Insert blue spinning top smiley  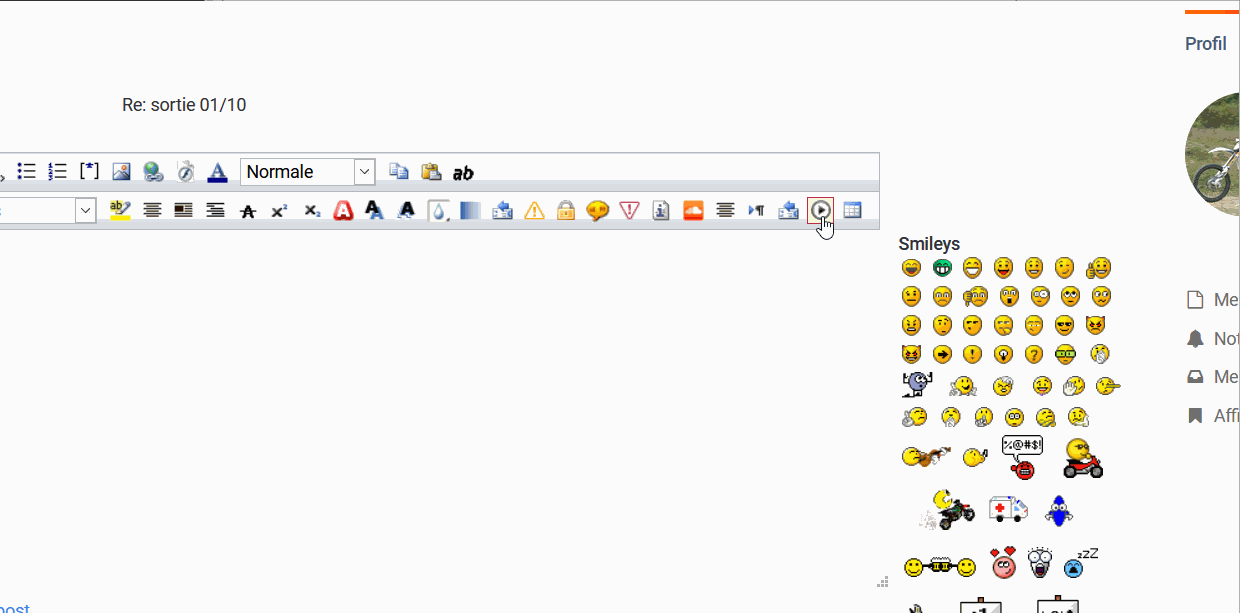point(1058,510)
